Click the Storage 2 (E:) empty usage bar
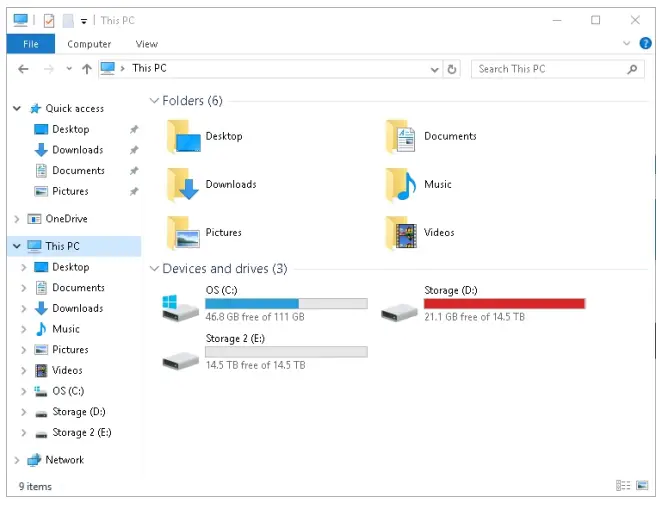The width and height of the screenshot is (662, 511). [286, 352]
